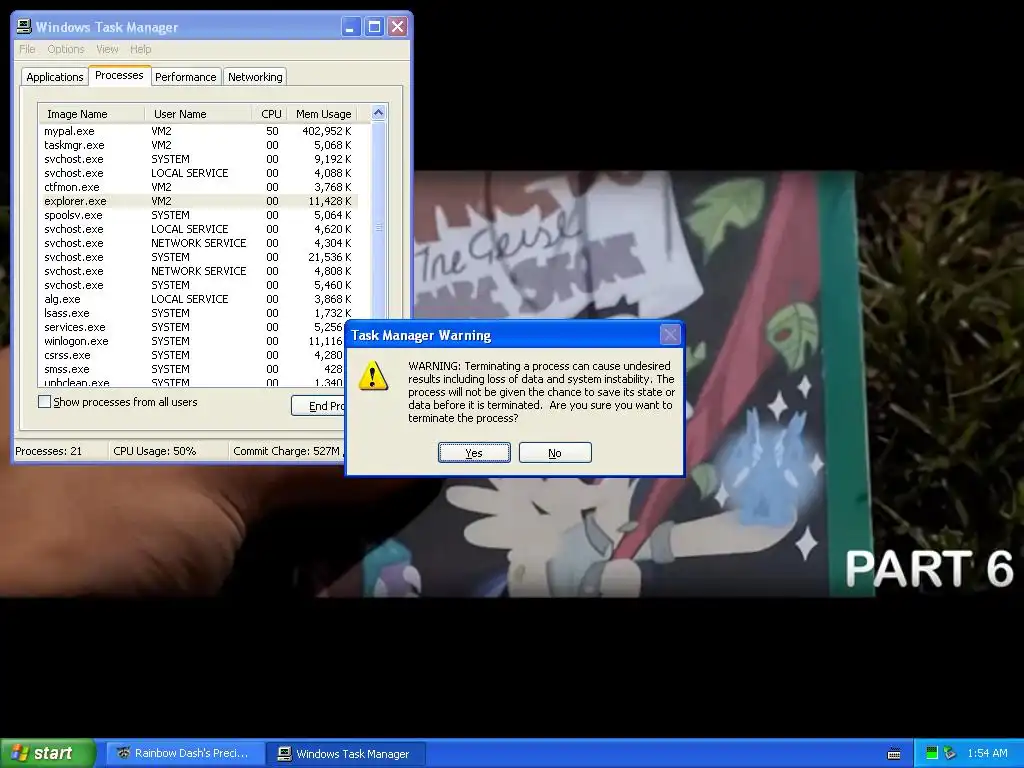Switch to the Performance tab
The image size is (1024, 768).
(185, 77)
